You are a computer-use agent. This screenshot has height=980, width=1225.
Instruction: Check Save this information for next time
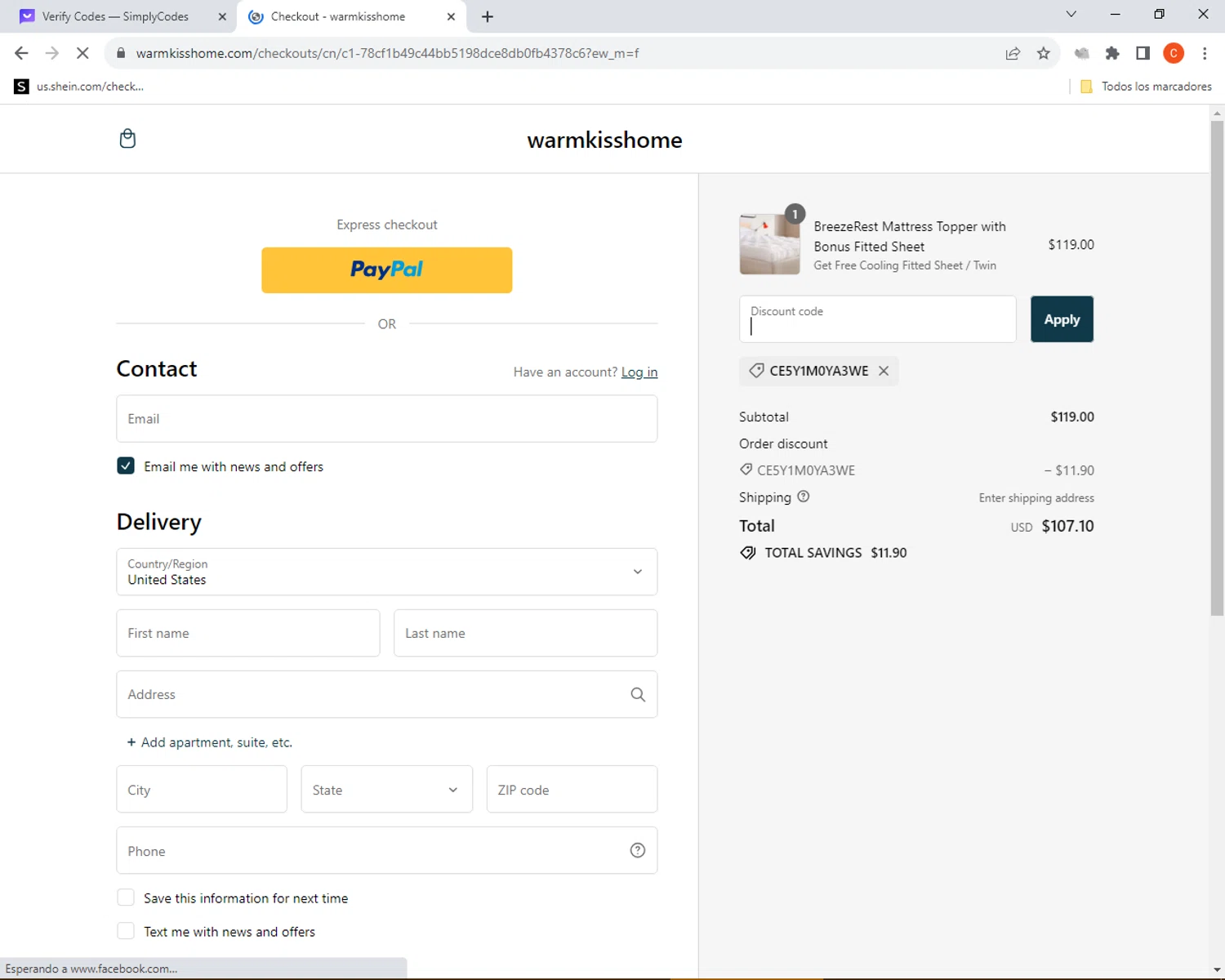[x=126, y=898]
